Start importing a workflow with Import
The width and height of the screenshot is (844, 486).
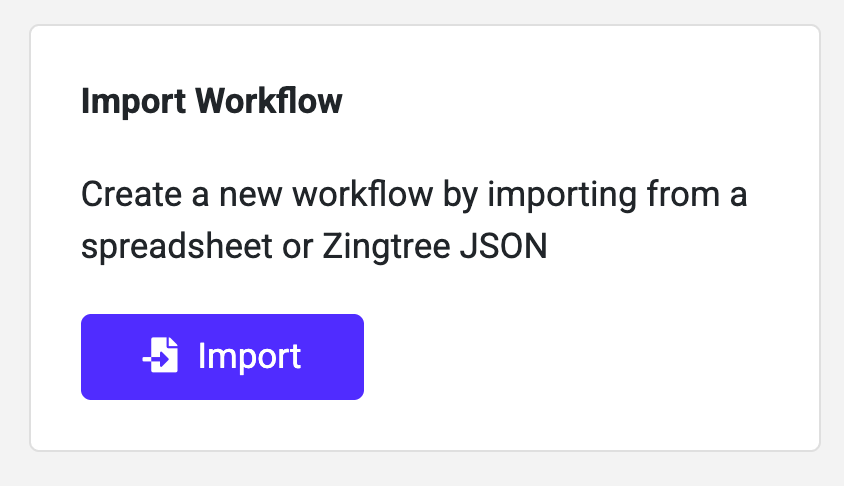click(222, 357)
